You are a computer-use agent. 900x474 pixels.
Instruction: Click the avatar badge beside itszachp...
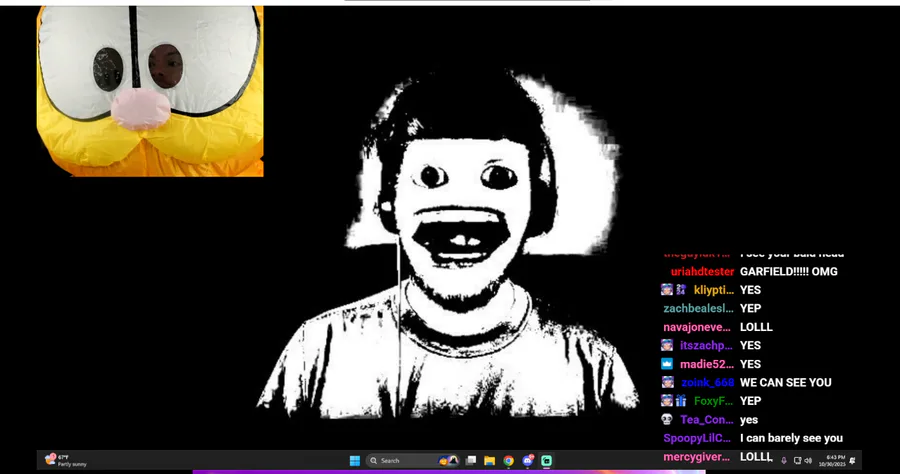(667, 345)
